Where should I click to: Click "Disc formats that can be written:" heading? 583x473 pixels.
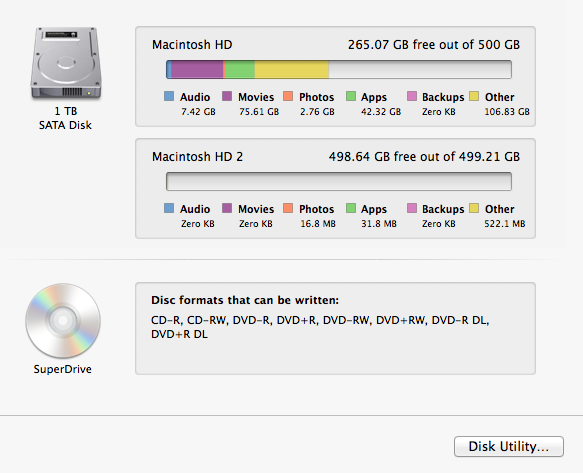tap(245, 300)
